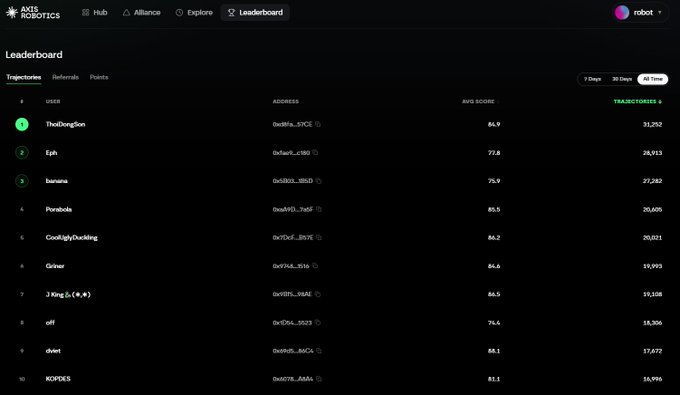This screenshot has height=395, width=680.
Task: Click the Alliance triangle icon
Action: (126, 13)
